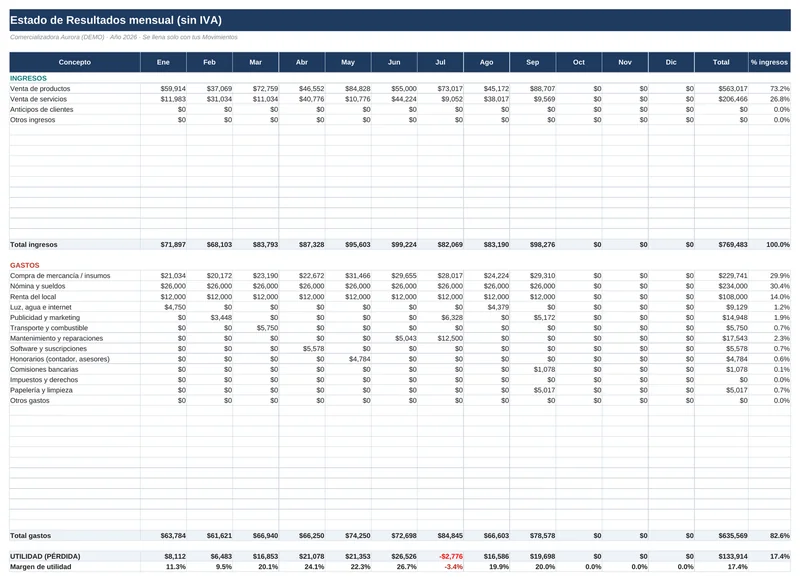800x581 pixels.
Task: Click the 'Concepto' column header
Action: [74, 62]
